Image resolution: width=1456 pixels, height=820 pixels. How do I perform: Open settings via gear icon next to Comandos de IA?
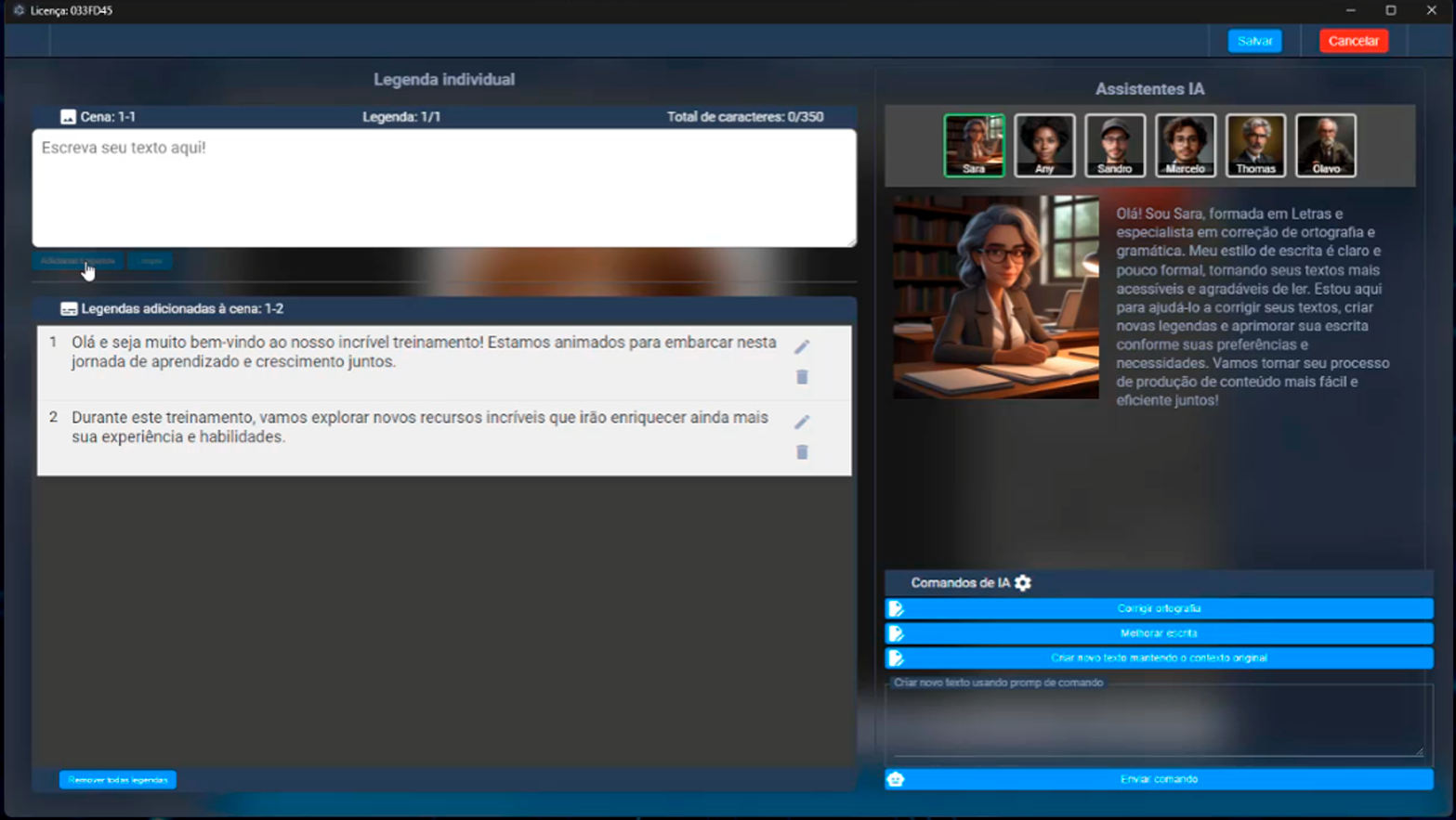point(1022,583)
